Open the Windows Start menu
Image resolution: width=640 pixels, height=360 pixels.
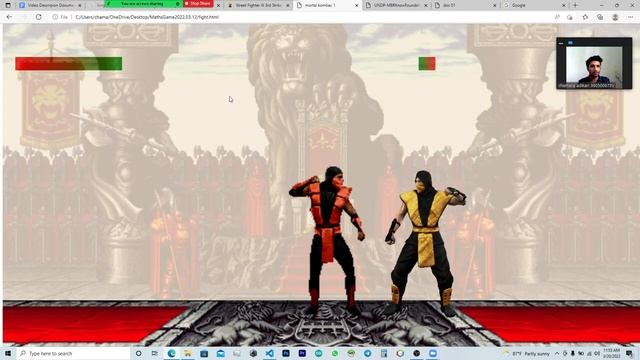point(8,353)
